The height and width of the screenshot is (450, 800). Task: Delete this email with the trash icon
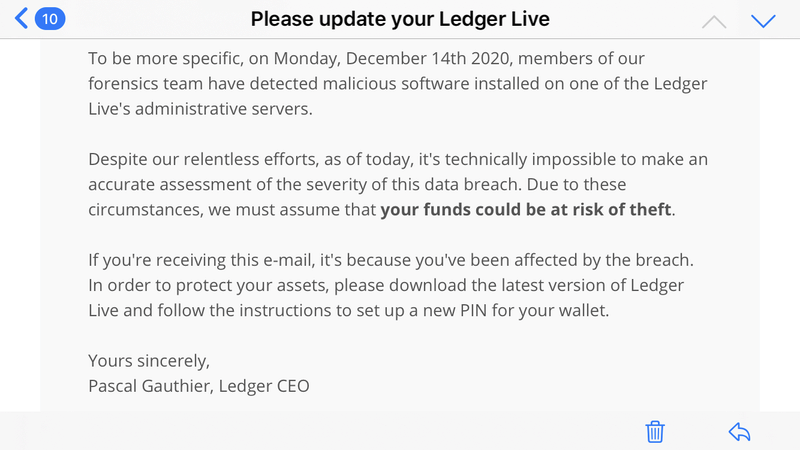[x=655, y=431]
